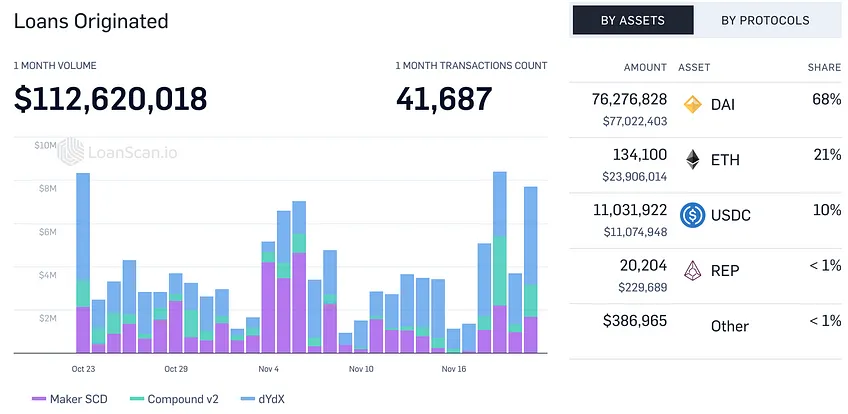Click the Nov 16 axis date label

tap(454, 369)
